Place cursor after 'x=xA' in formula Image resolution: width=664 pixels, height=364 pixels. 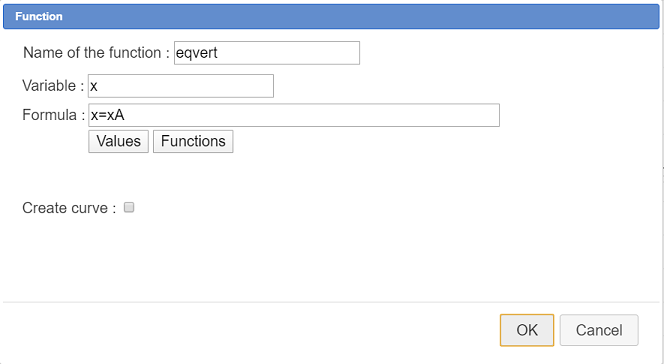pyautogui.click(x=125, y=115)
